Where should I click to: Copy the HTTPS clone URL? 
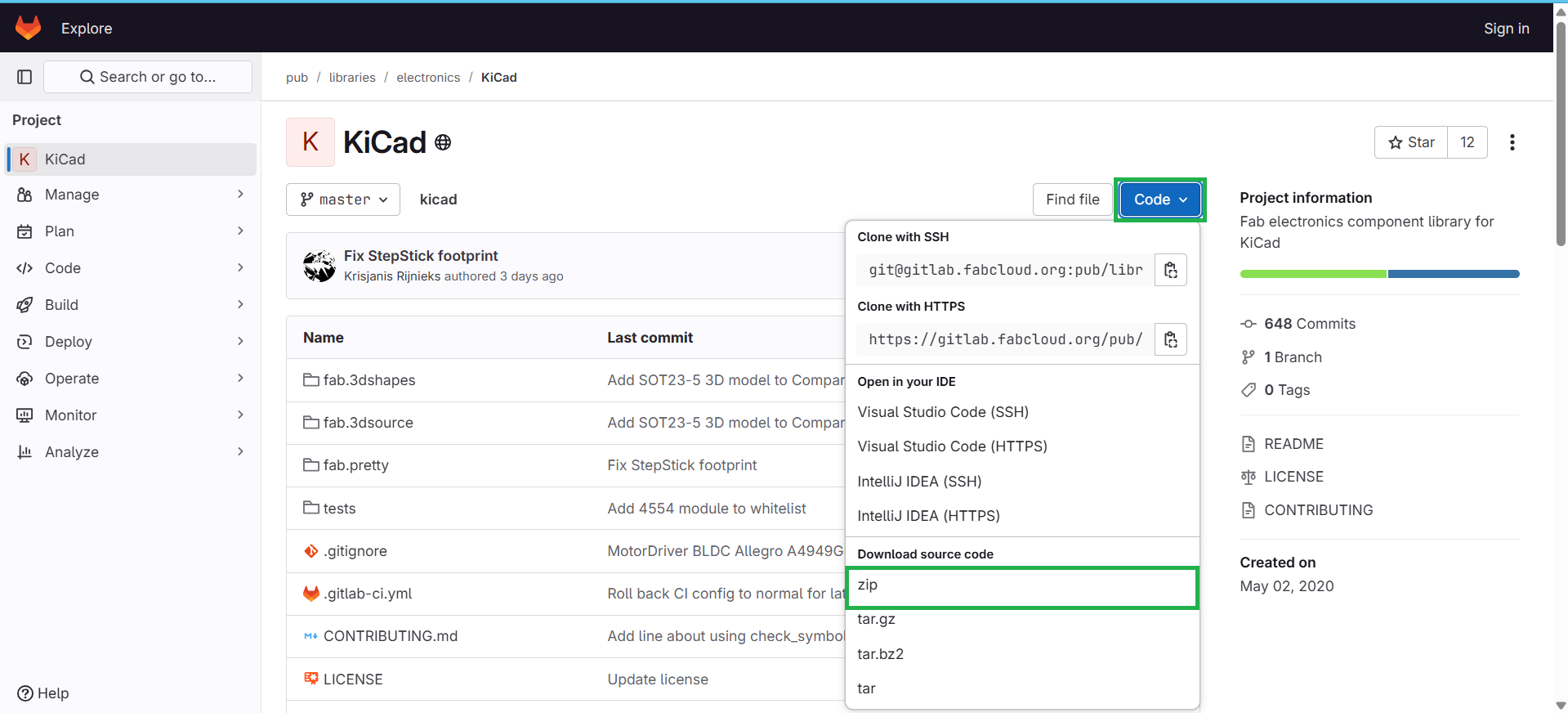point(1170,339)
